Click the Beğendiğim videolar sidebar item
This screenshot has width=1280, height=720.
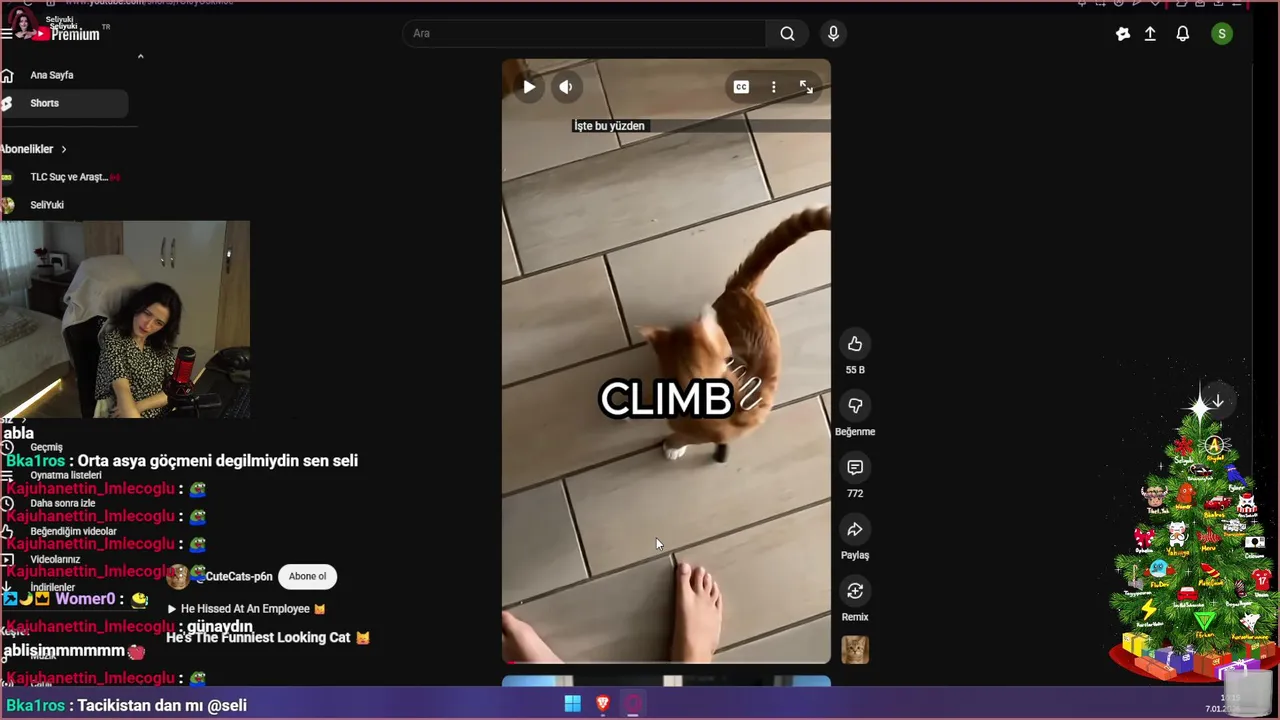73,531
